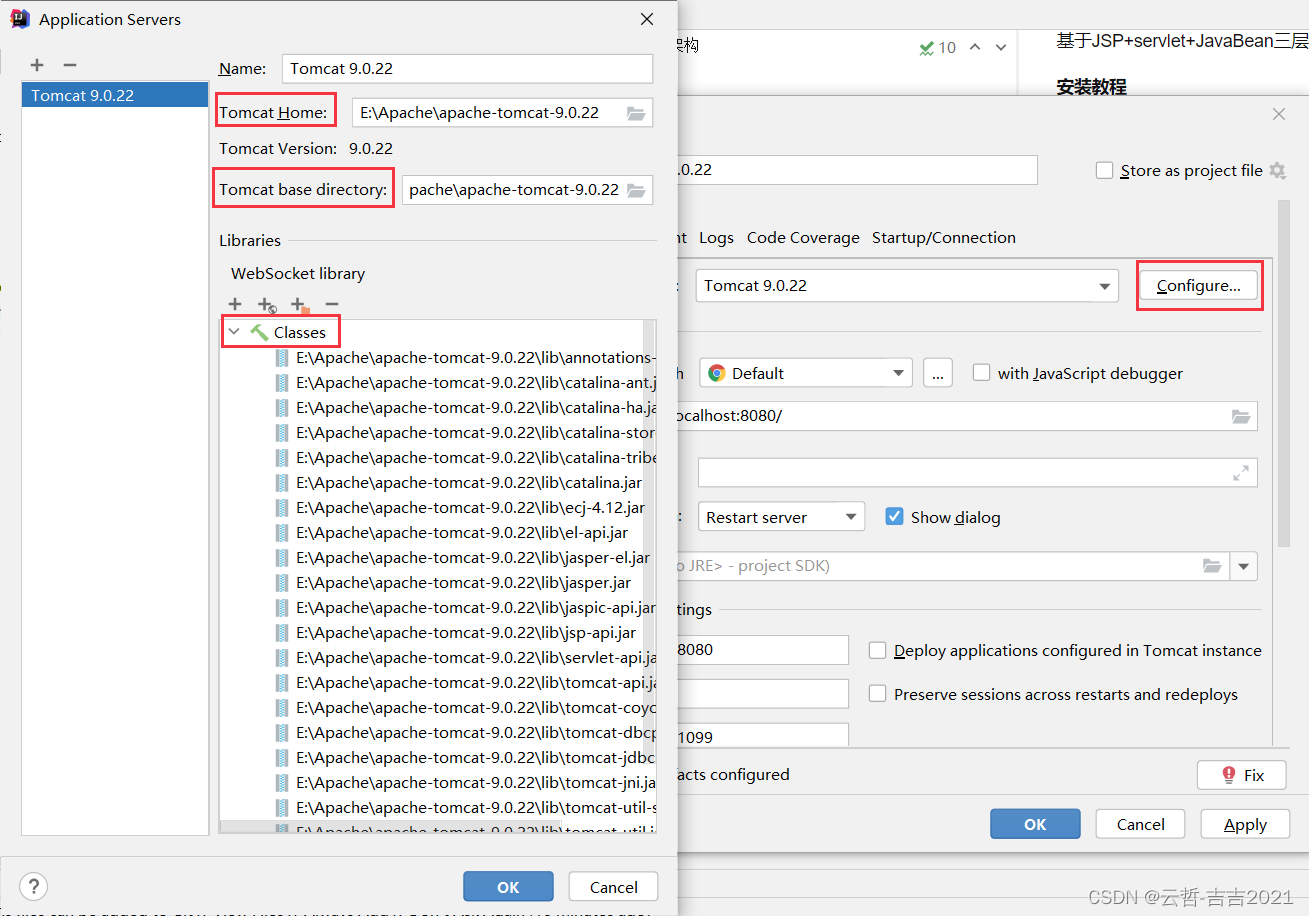This screenshot has width=1309, height=916.
Task: Open the Classes hammer icon node
Action: pyautogui.click(x=260, y=332)
